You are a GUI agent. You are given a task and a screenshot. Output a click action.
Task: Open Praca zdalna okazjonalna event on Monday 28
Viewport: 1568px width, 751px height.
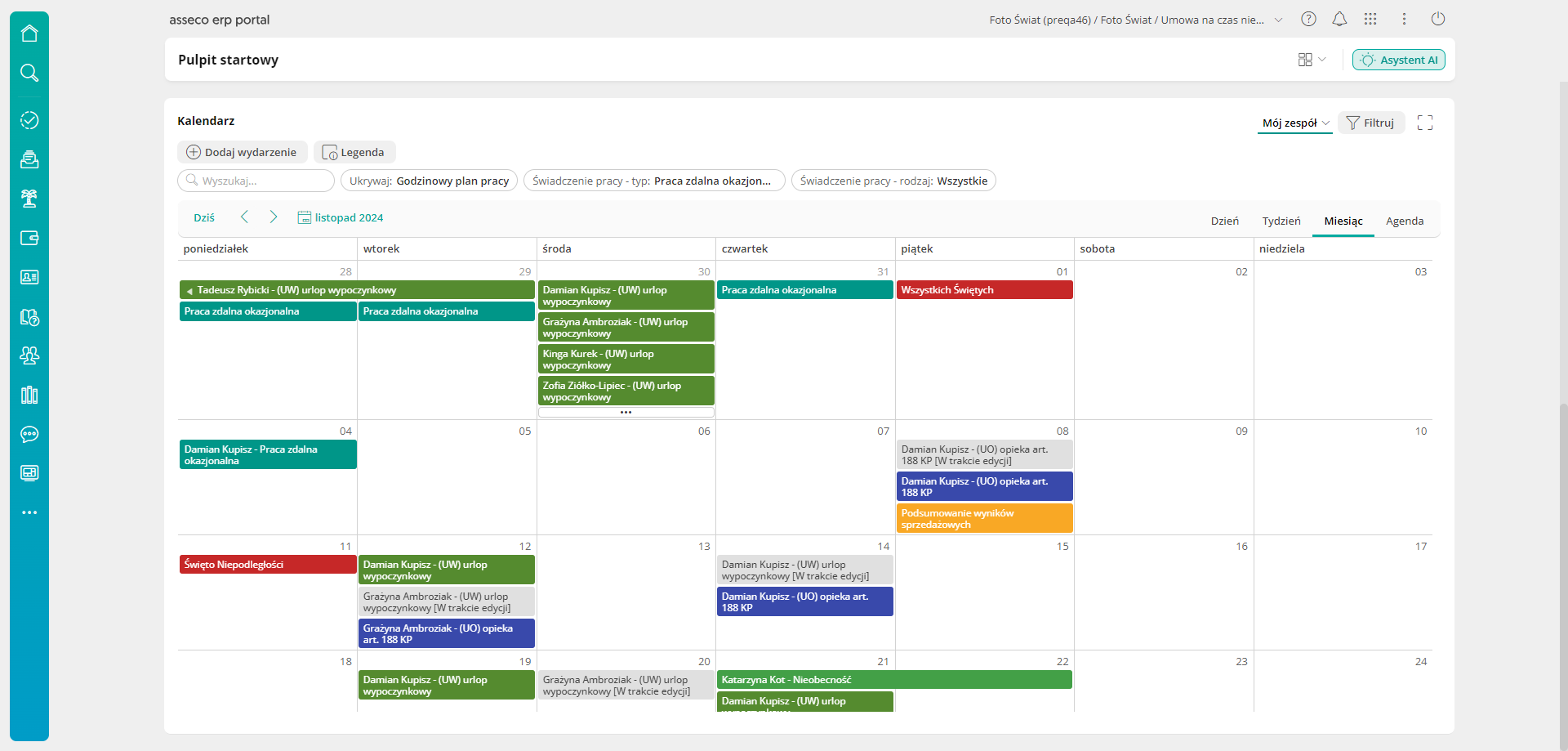click(268, 311)
